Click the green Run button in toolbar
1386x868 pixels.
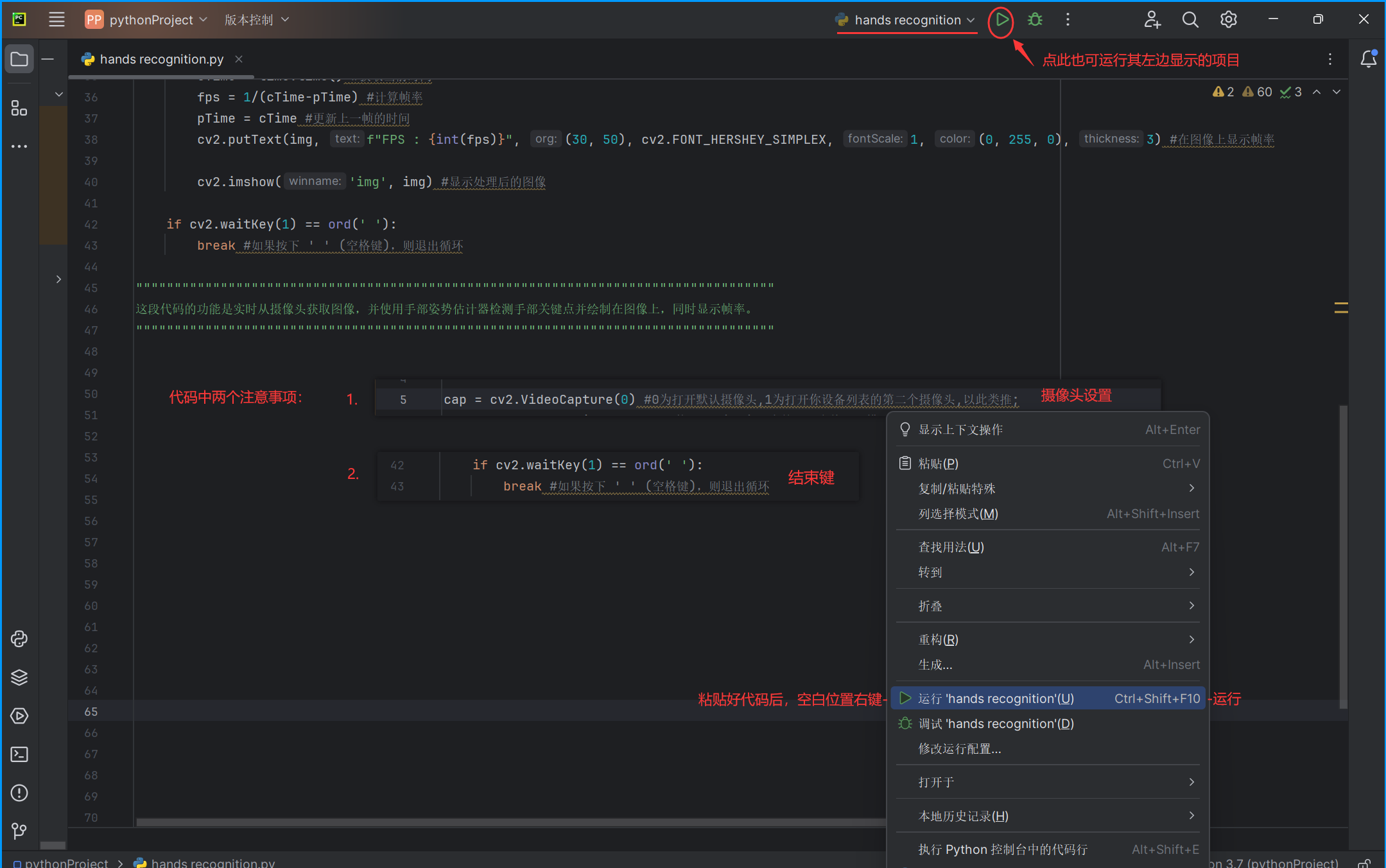[1001, 20]
